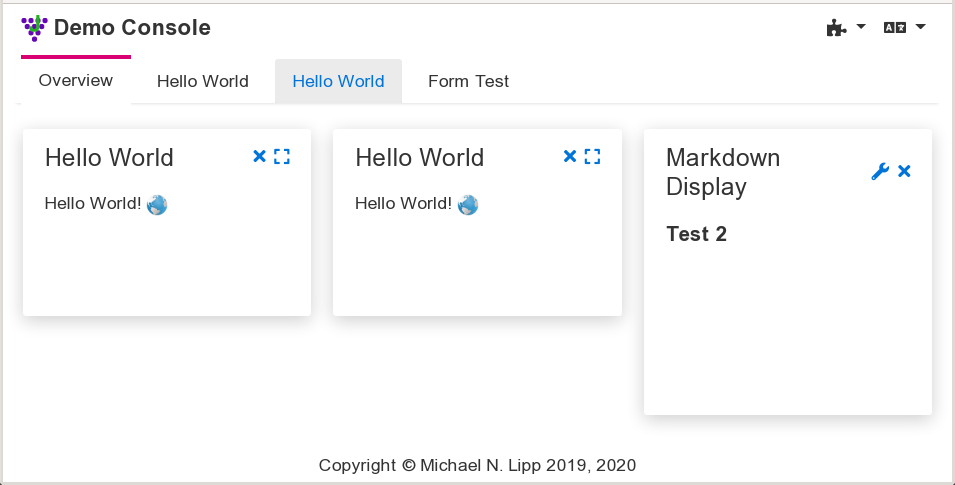Click the wrench icon on Markdown Display
955x485 pixels.
880,172
